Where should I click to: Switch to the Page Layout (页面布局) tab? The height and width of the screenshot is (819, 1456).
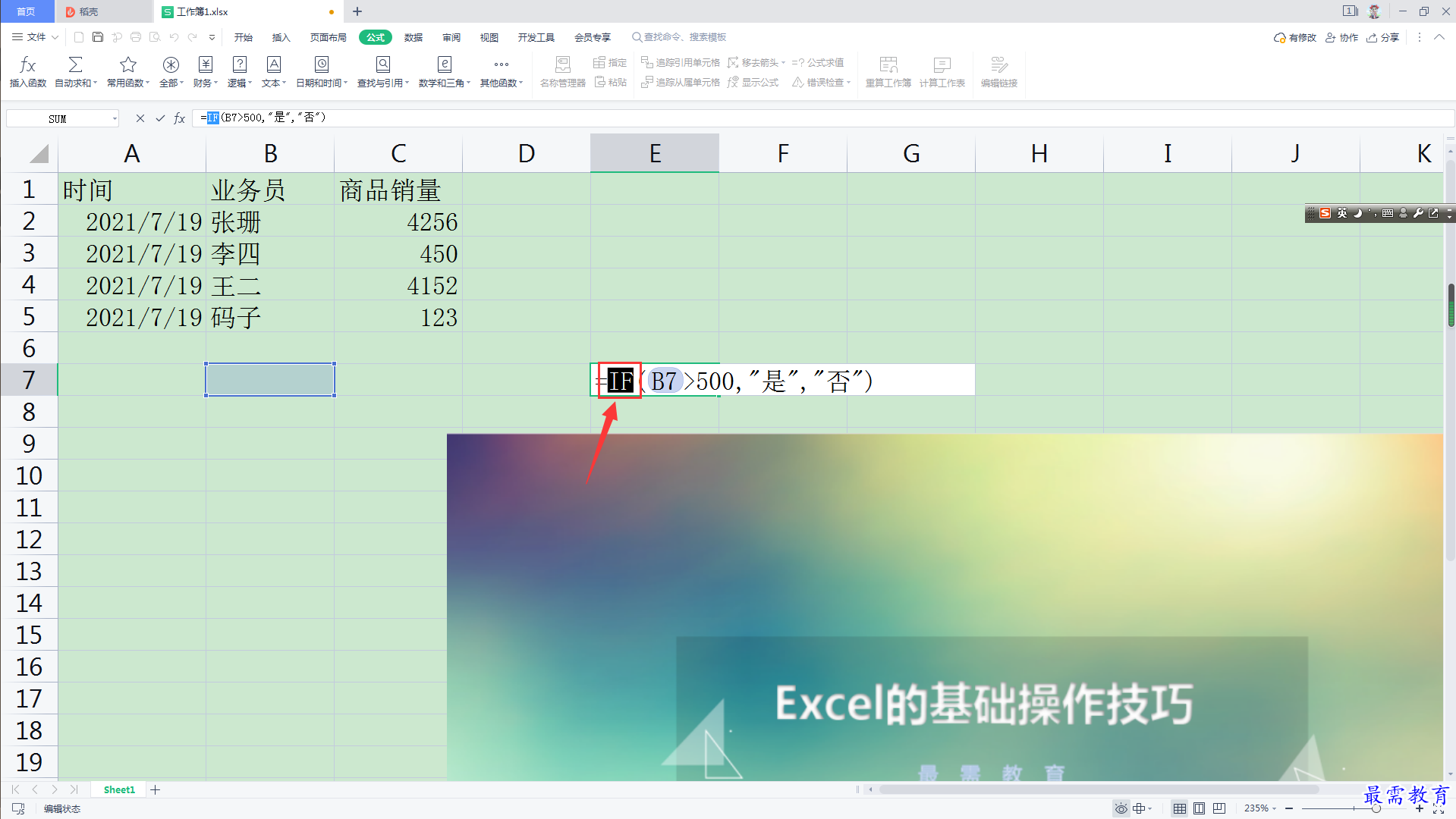pyautogui.click(x=329, y=37)
